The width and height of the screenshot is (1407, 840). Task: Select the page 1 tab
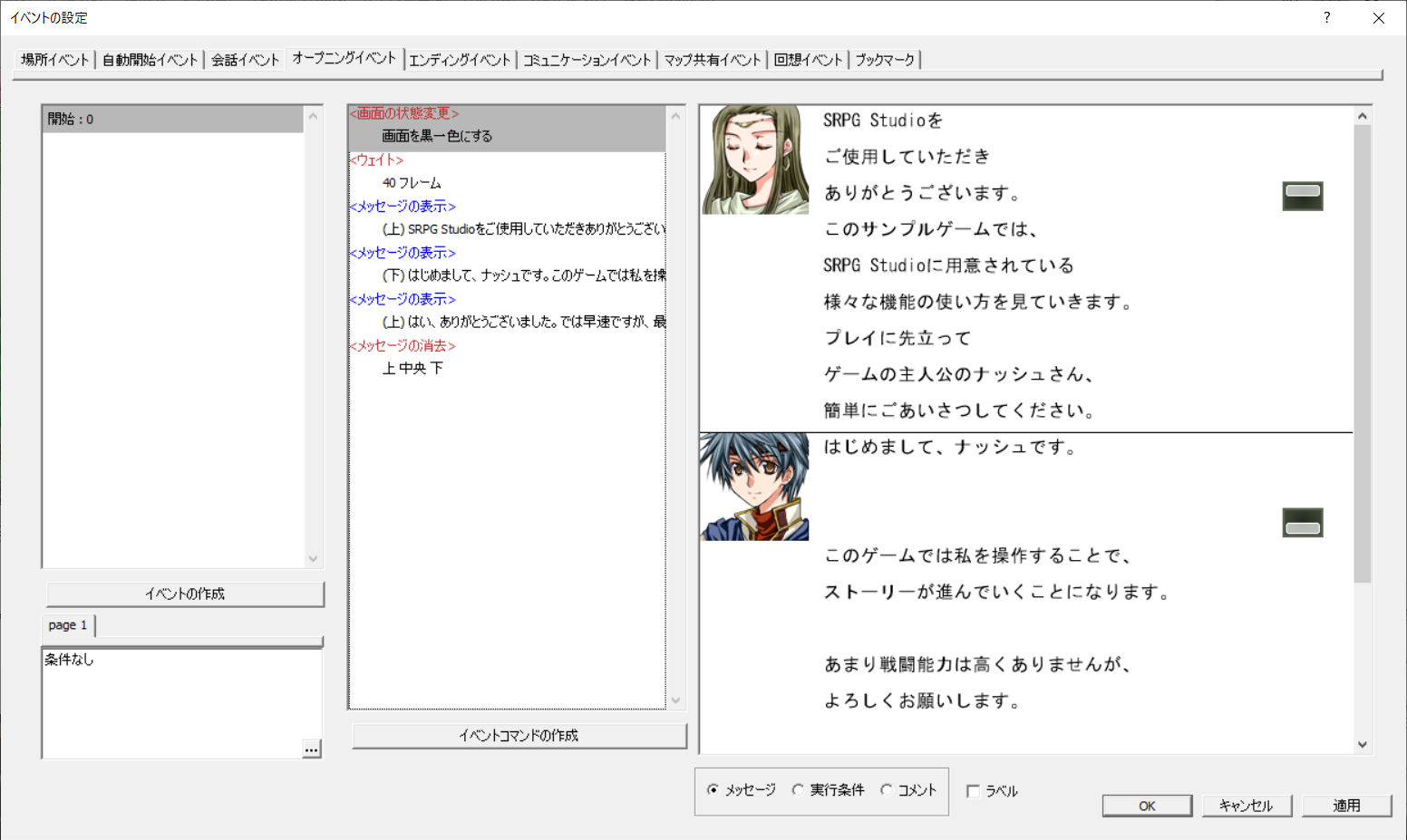click(x=67, y=624)
